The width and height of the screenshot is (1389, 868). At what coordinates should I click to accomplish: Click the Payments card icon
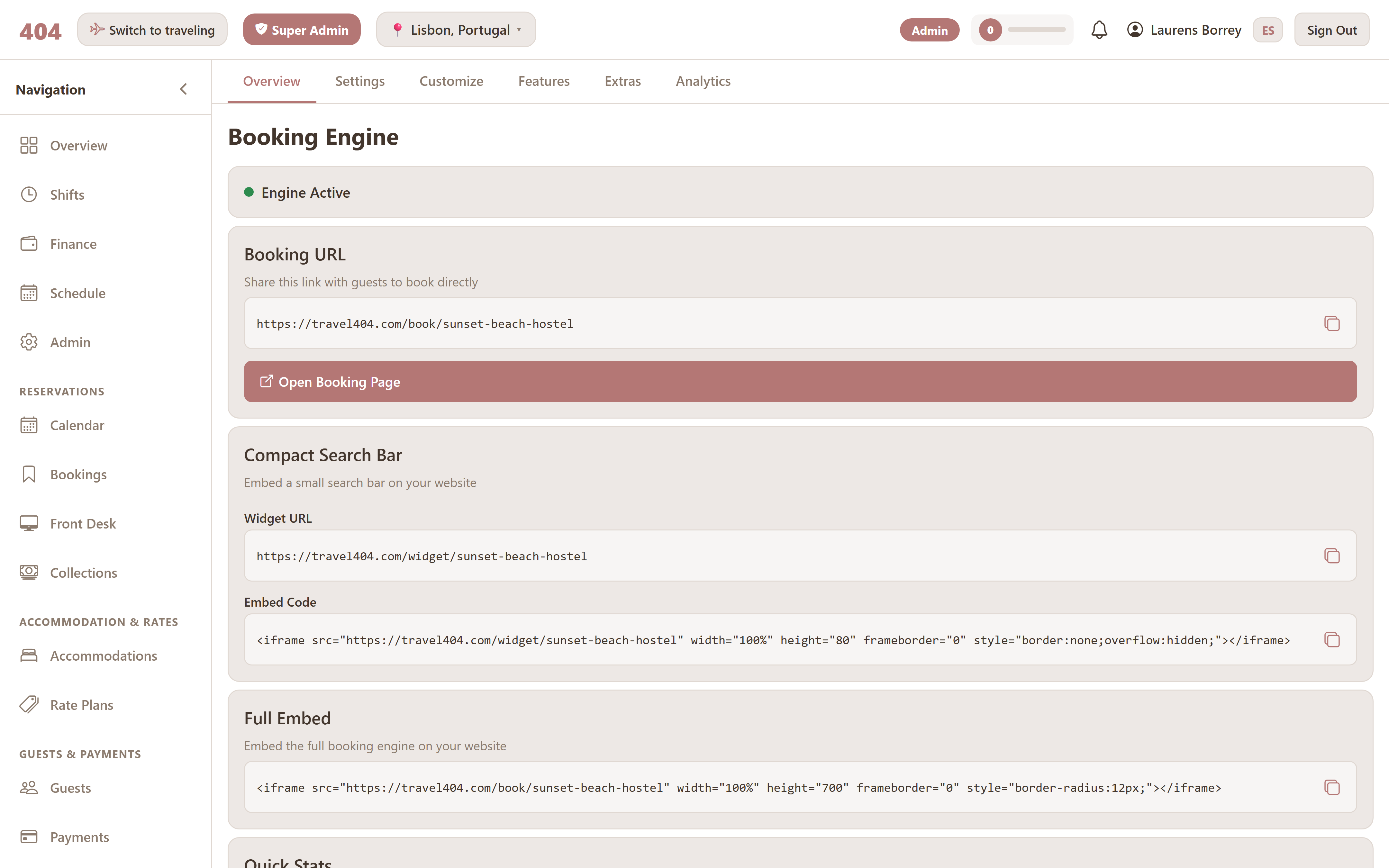29,837
